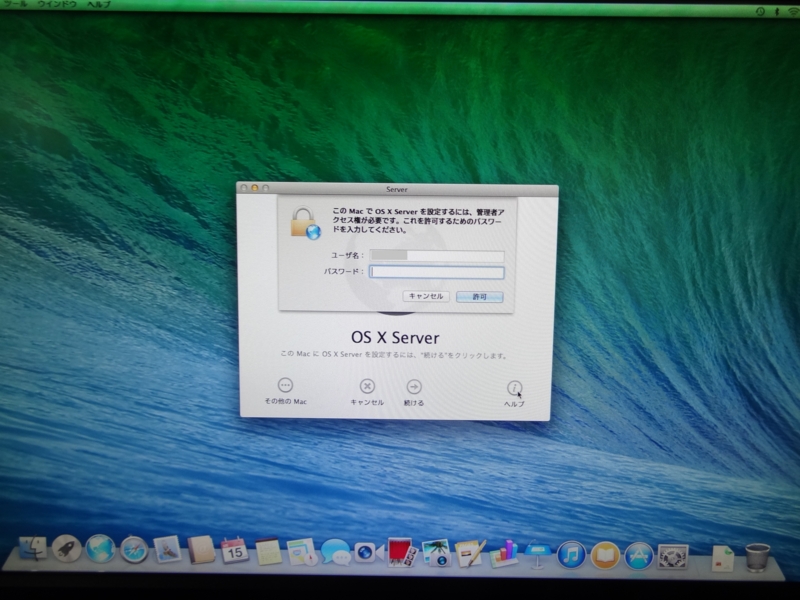
Task: Open Messages speech bubble icon
Action: (x=335, y=553)
